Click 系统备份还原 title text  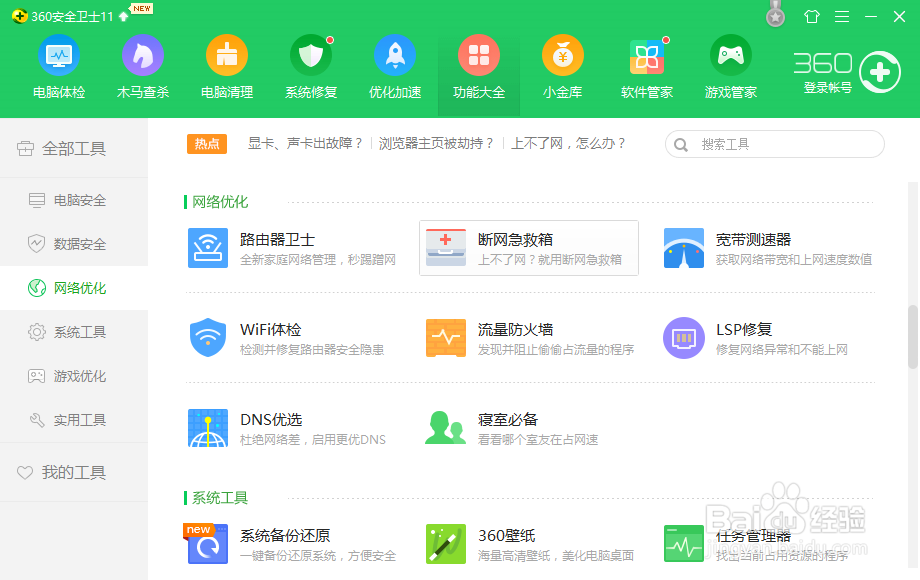pos(285,535)
